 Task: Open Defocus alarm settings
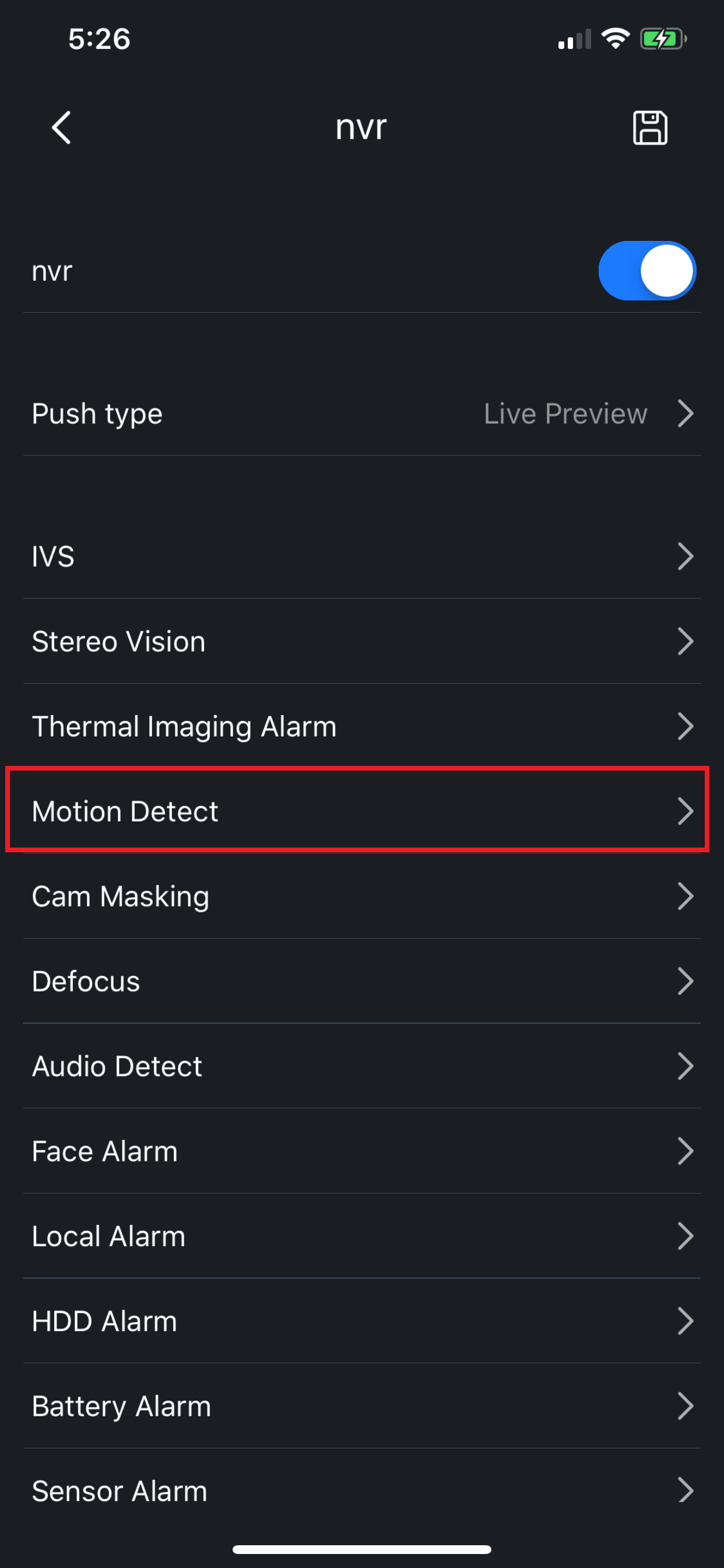pyautogui.click(x=362, y=981)
